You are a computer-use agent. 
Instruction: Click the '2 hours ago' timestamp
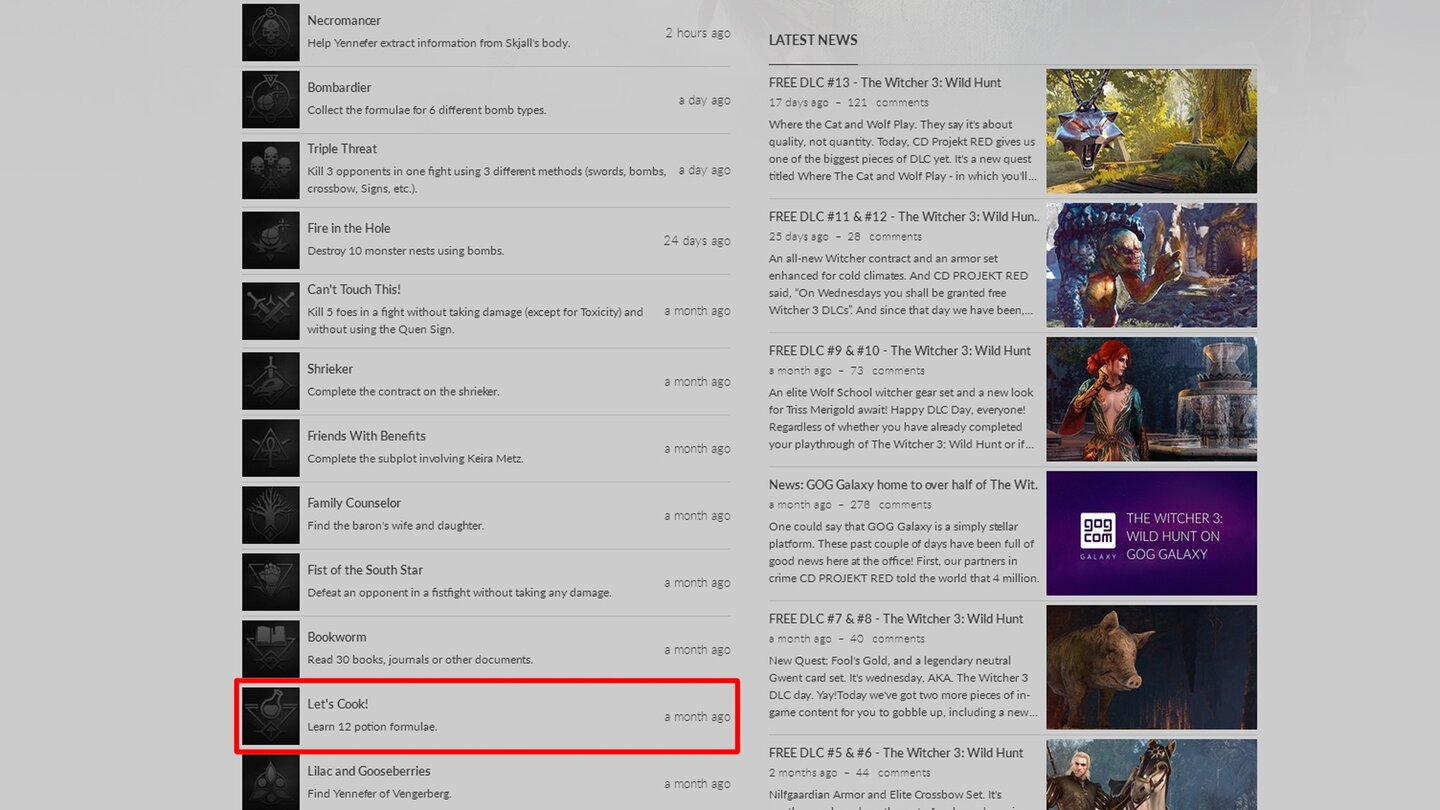coord(698,33)
